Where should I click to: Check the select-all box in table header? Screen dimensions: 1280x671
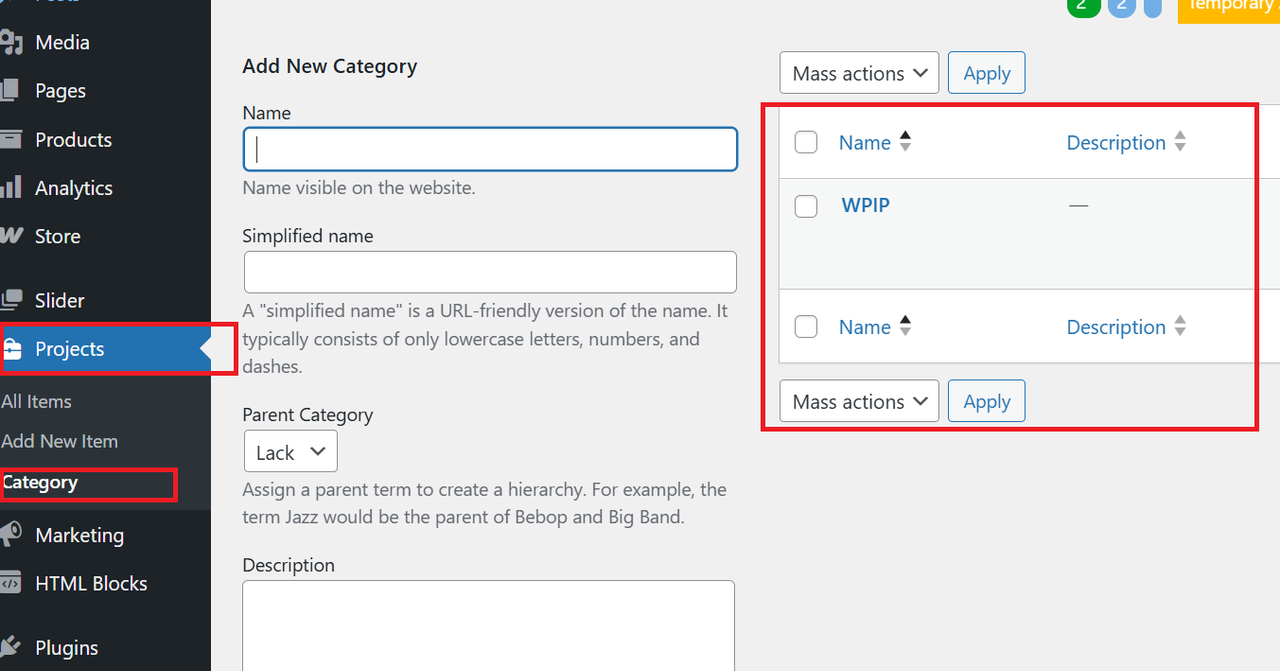point(806,142)
